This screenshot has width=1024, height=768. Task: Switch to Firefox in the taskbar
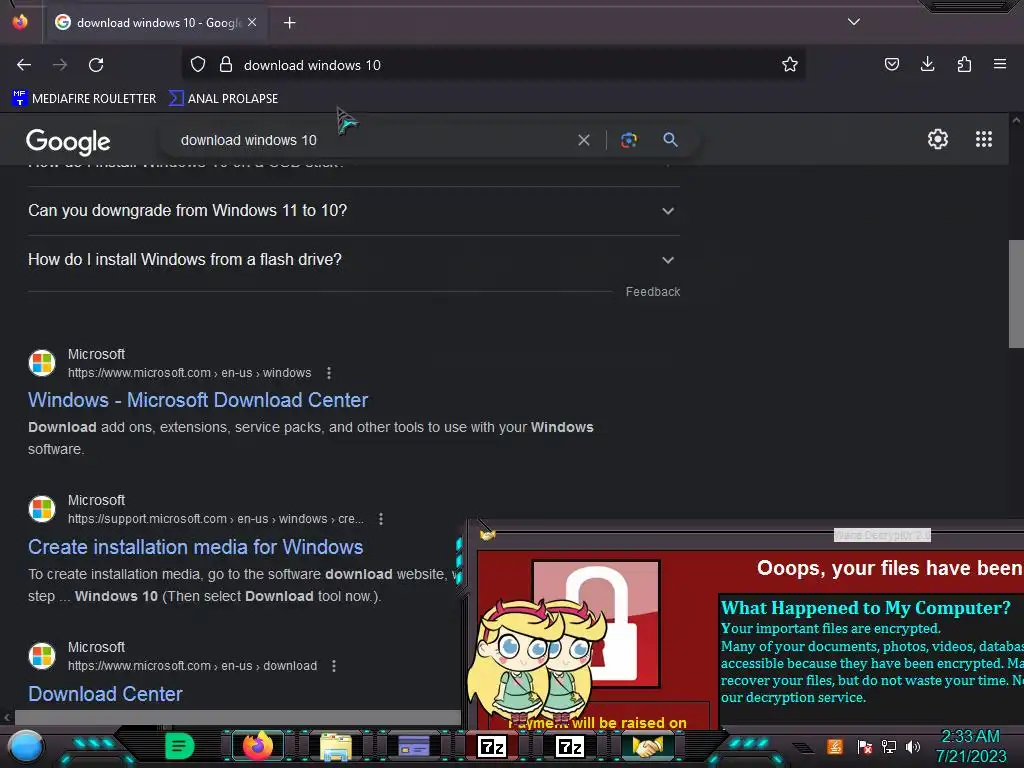[257, 746]
